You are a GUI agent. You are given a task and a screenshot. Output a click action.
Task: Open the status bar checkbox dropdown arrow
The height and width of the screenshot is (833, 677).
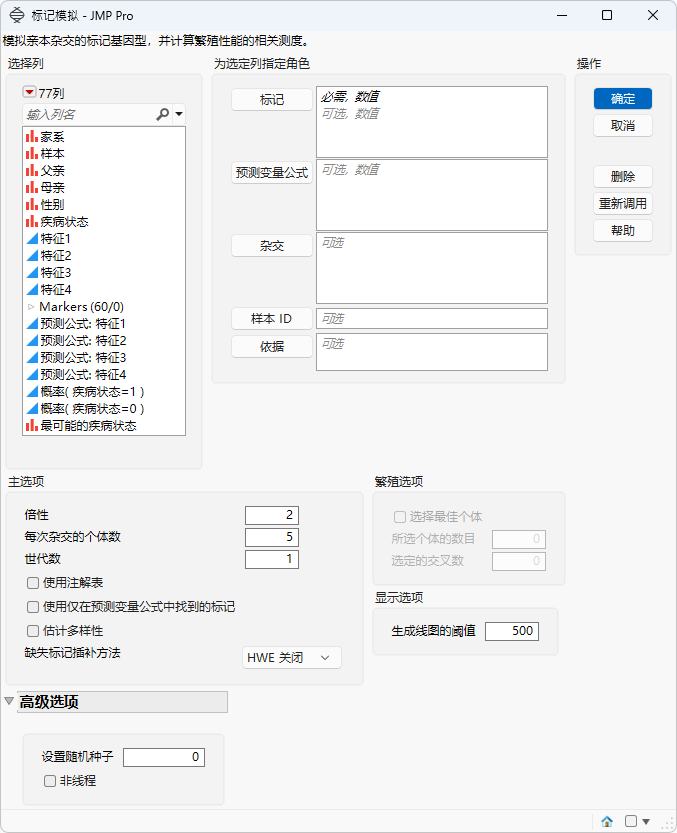pos(646,821)
